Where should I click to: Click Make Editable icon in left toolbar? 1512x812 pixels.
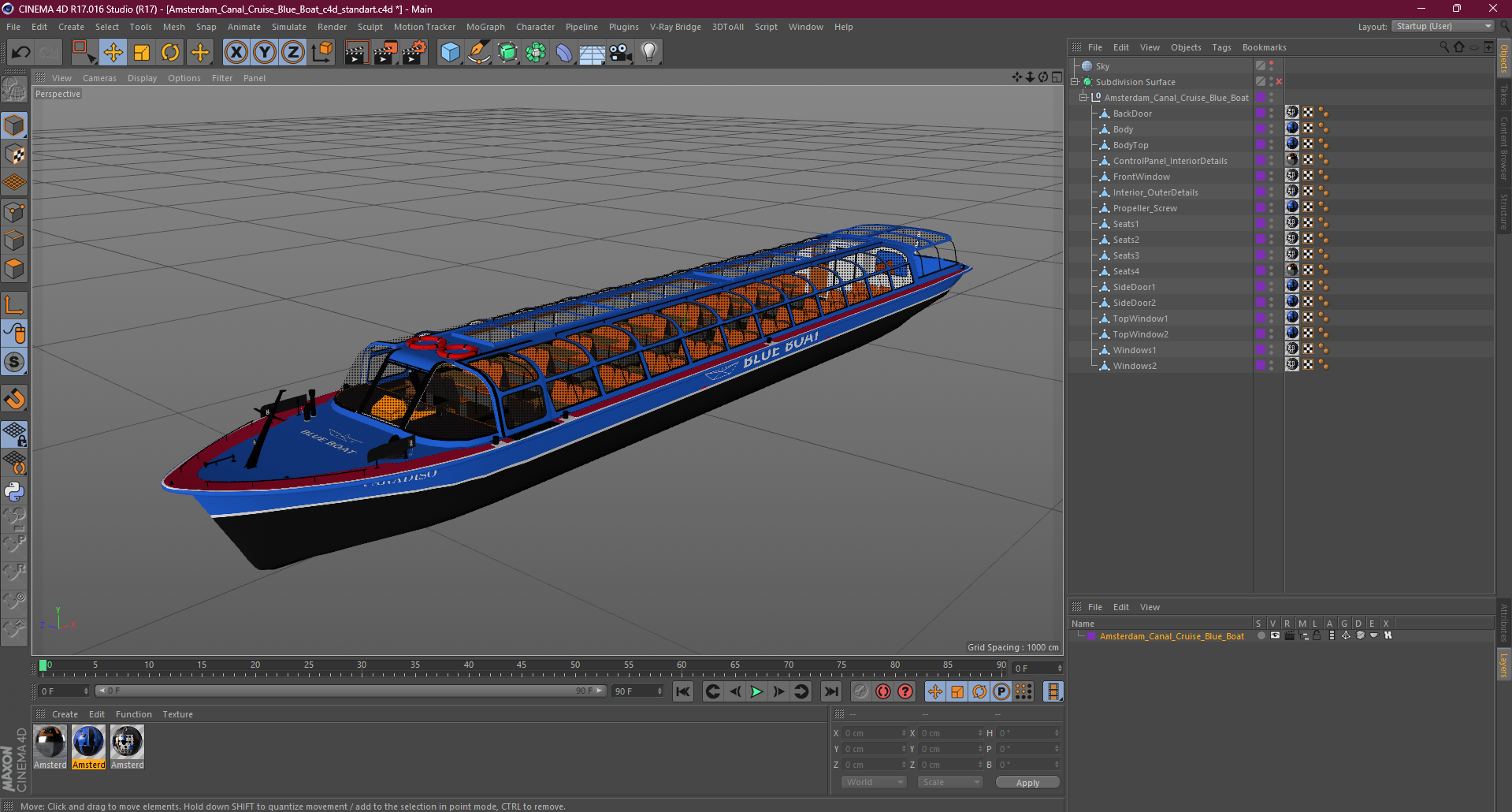[x=14, y=90]
